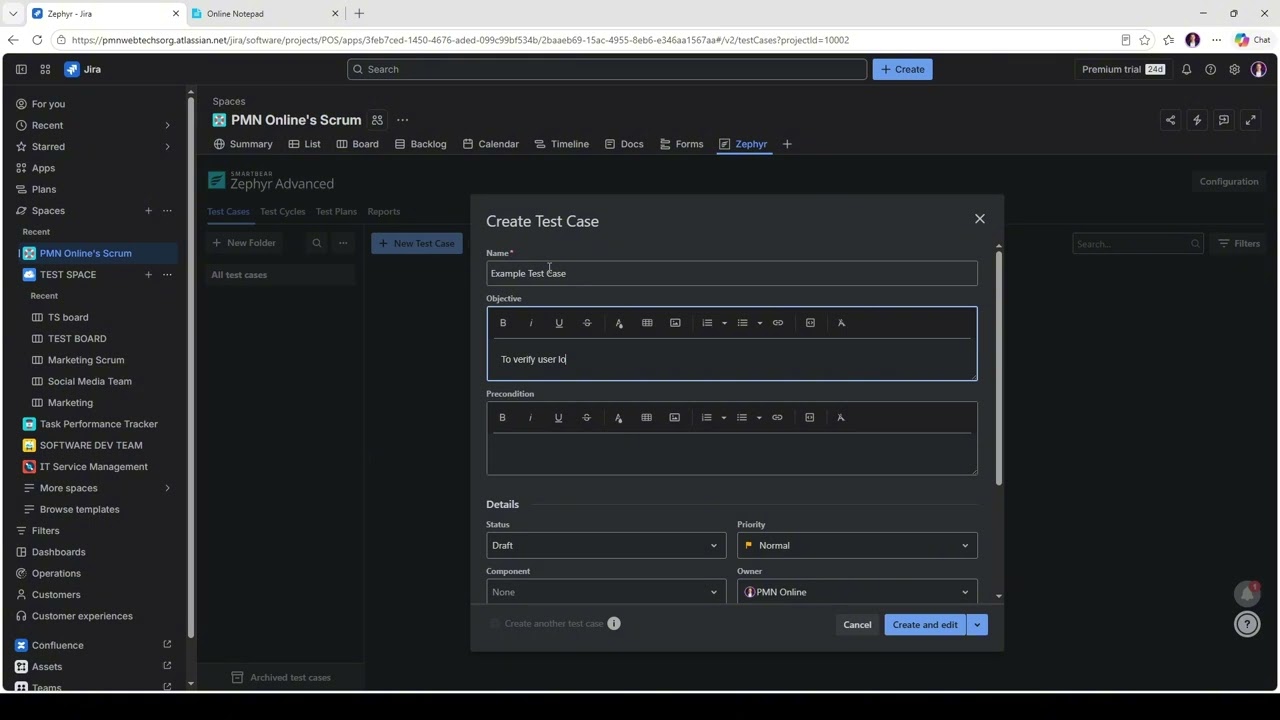Insert code block in Precondition editor
The width and height of the screenshot is (1280, 720).
point(809,418)
